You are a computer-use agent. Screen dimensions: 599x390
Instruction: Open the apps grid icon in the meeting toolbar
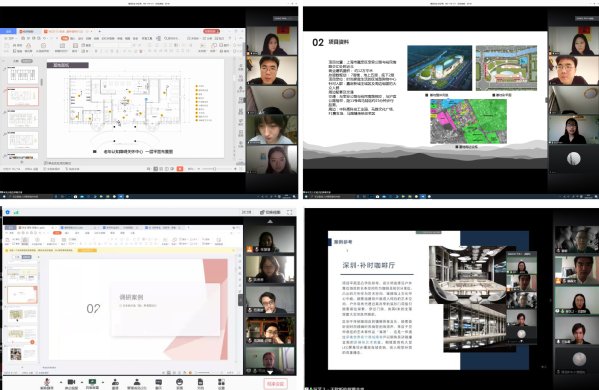[x=221, y=382]
